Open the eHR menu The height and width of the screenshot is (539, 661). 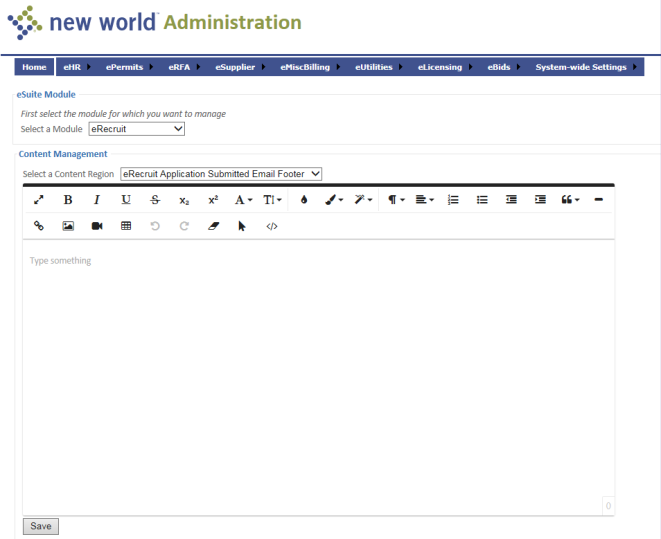[x=74, y=67]
